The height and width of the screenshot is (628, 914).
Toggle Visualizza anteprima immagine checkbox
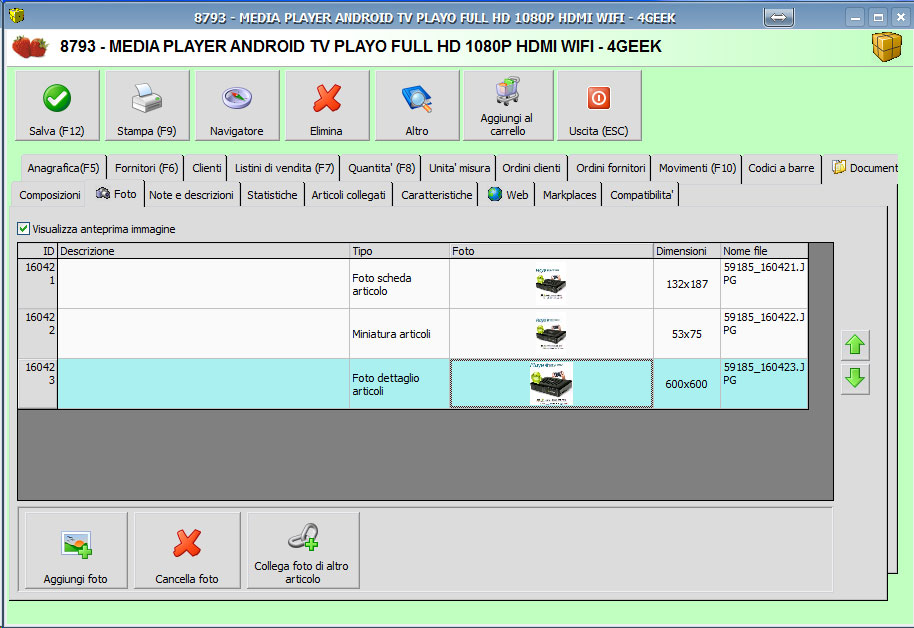[23, 229]
